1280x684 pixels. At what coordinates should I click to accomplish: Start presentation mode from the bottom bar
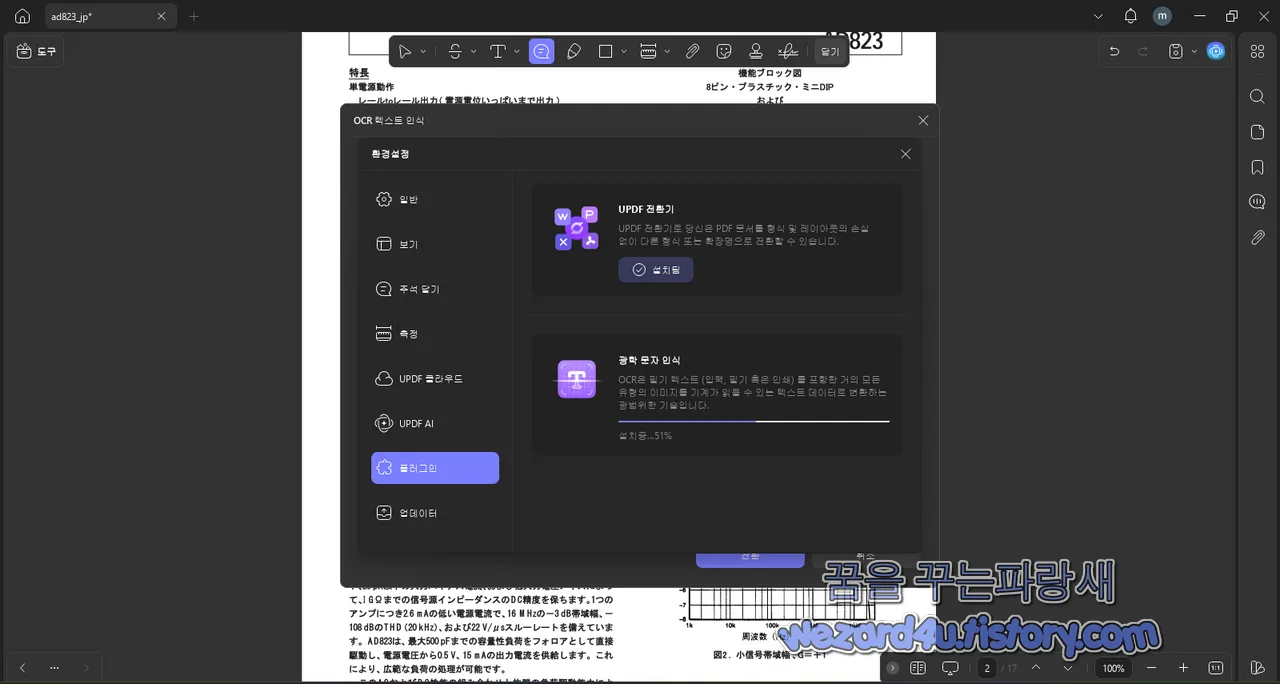[950, 667]
